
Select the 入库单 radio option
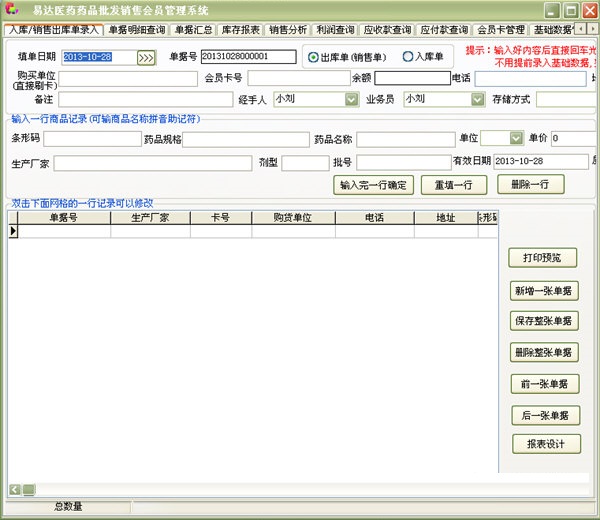[x=407, y=57]
